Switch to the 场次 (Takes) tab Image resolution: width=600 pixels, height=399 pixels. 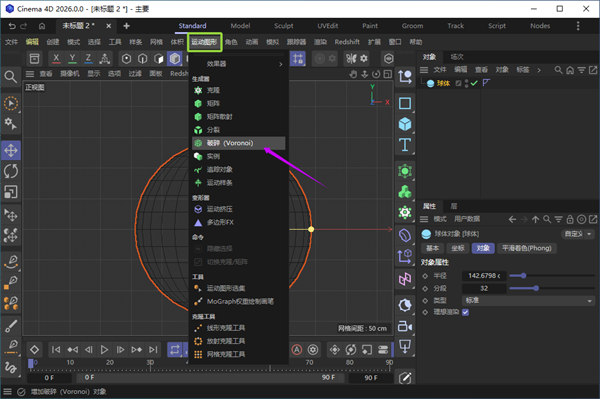[457, 57]
